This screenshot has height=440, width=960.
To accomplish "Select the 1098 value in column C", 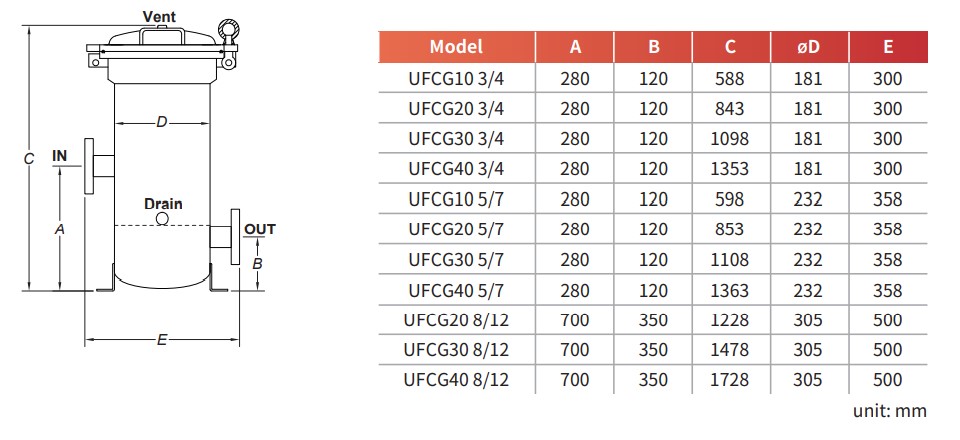I will coord(730,139).
